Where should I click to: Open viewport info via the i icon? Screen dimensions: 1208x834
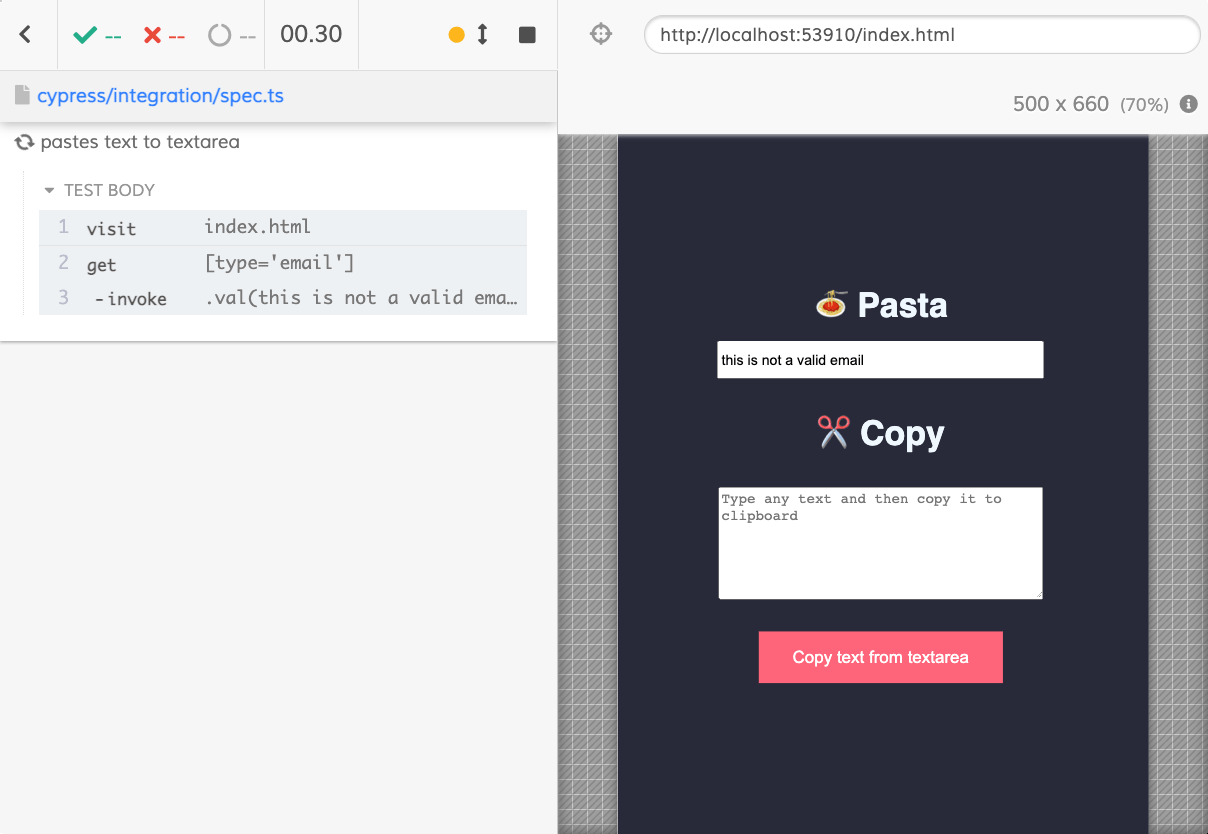[x=1188, y=104]
